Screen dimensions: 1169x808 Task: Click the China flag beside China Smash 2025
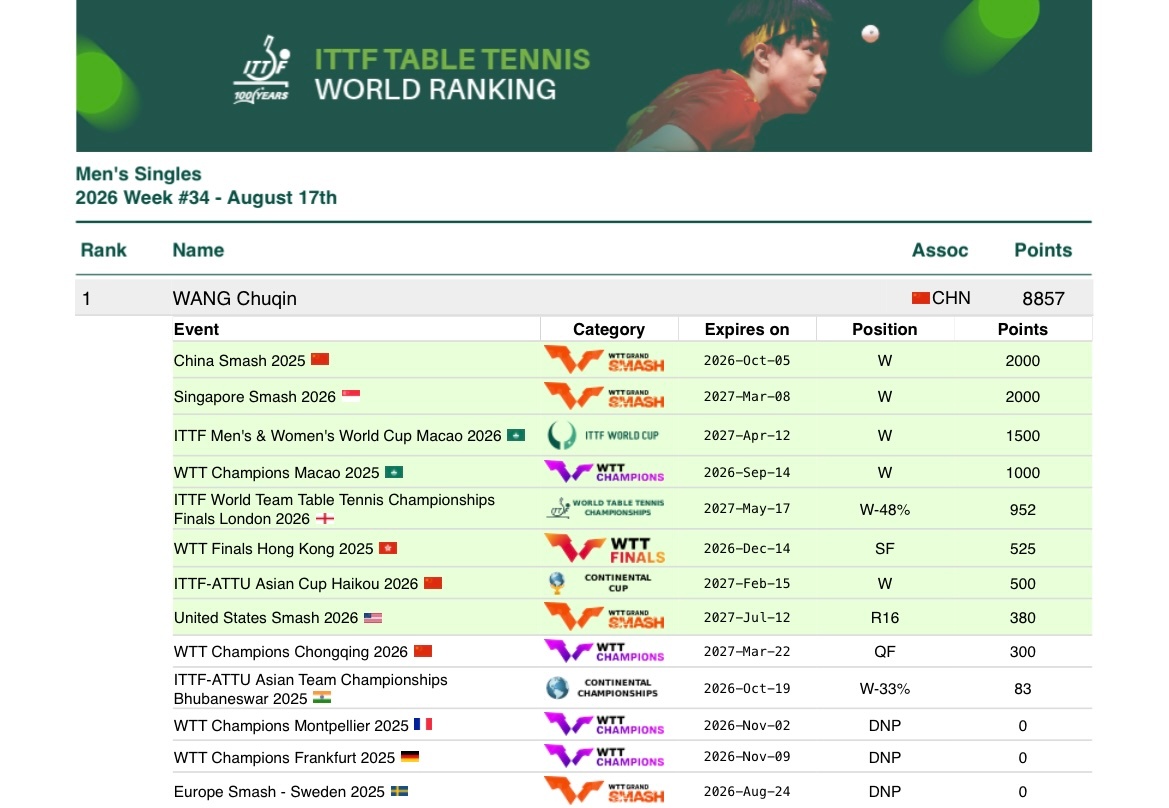point(320,359)
